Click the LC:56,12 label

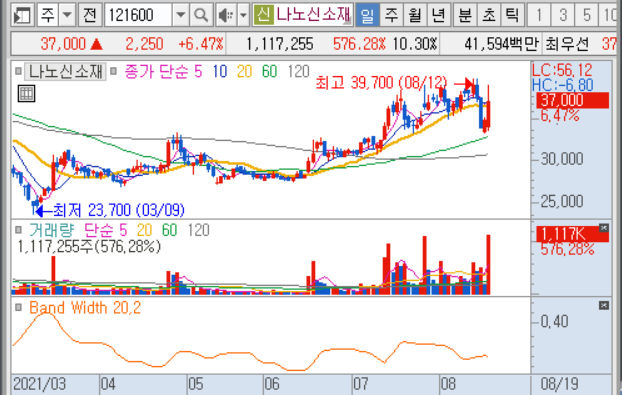click(562, 70)
